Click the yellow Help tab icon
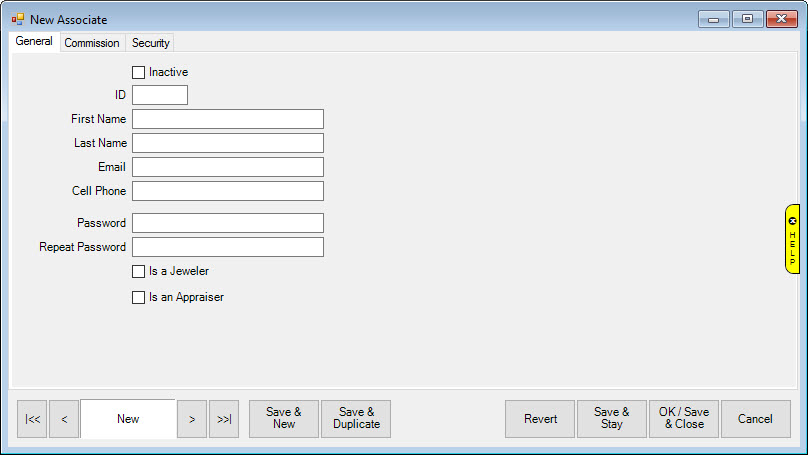This screenshot has height=455, width=808. [x=792, y=239]
